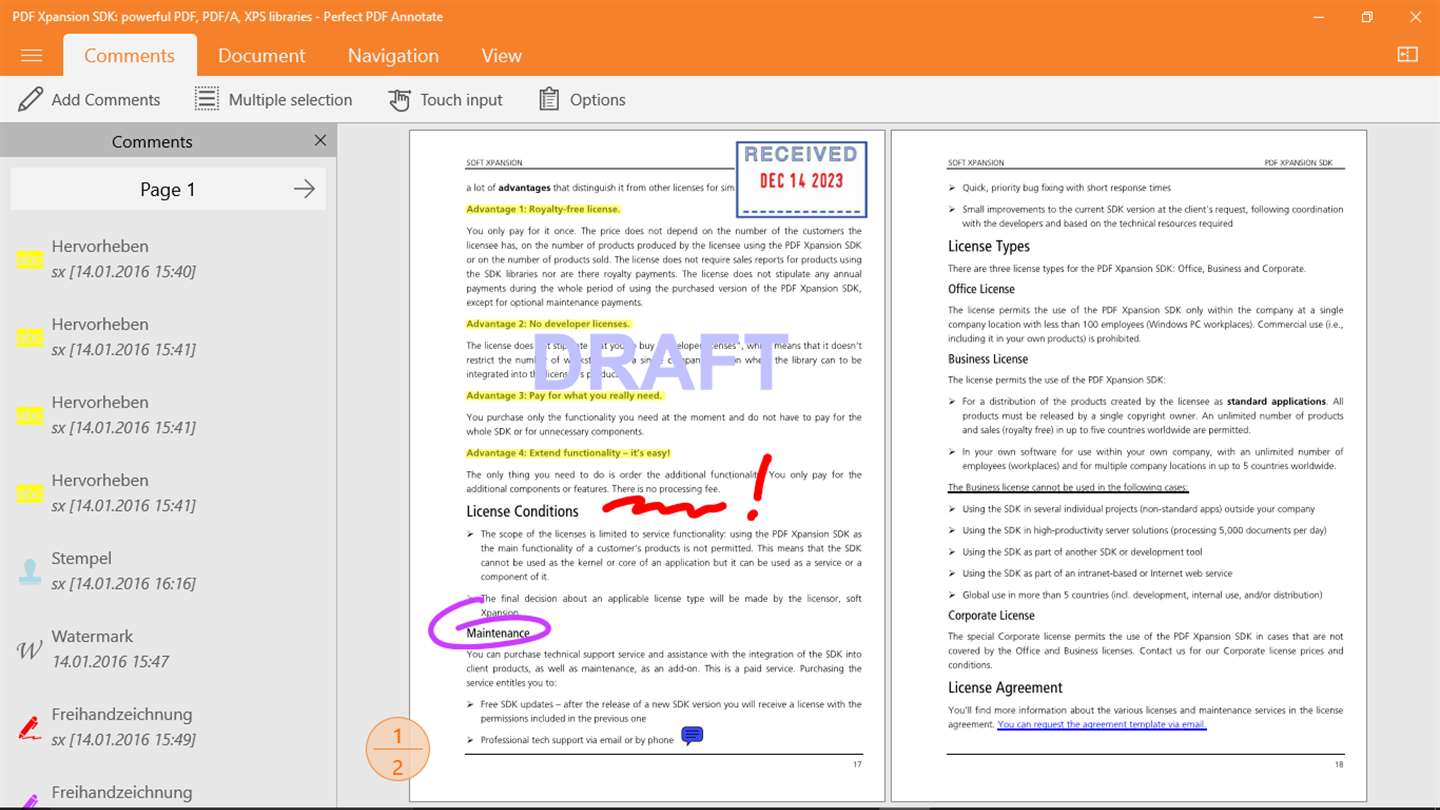
Task: Open the View tab
Action: 501,56
